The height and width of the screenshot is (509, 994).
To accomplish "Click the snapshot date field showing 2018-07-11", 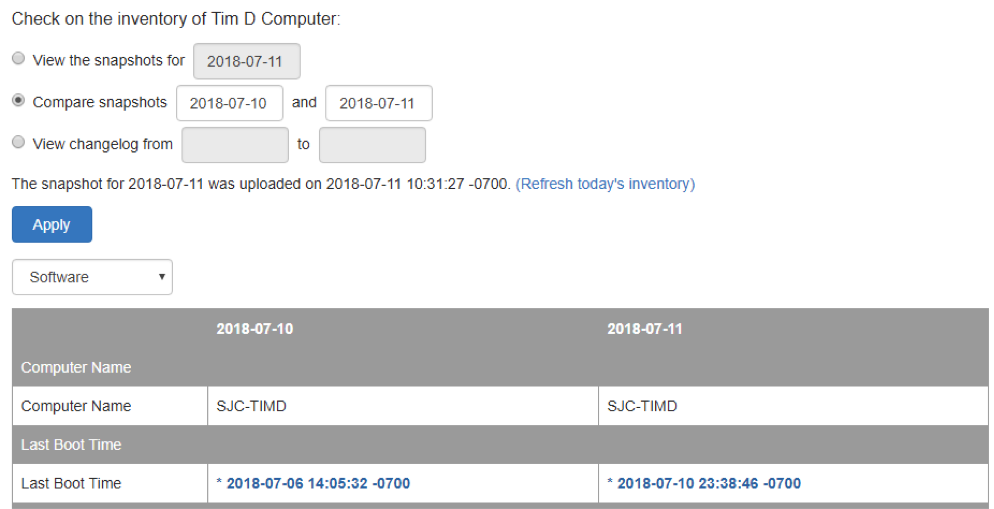I will click(x=246, y=61).
